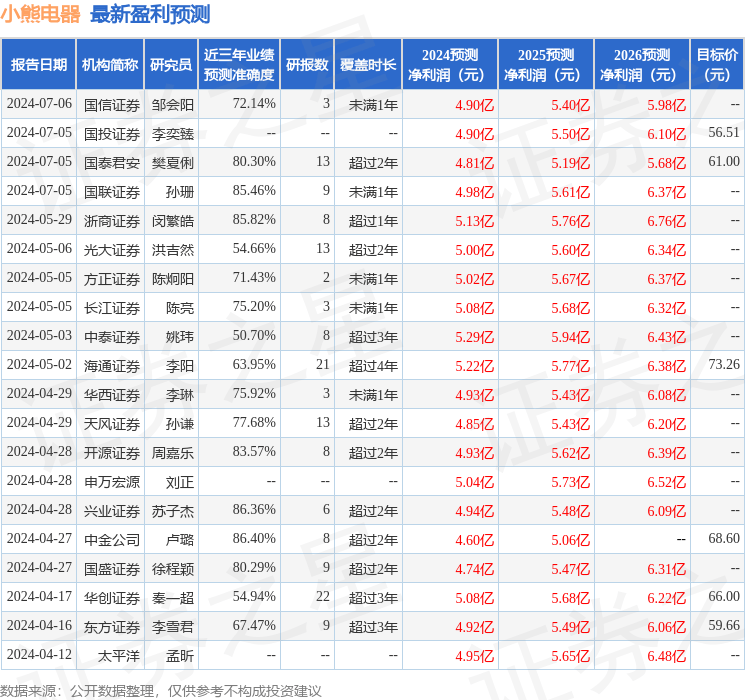Select the 2025预测净利润 column header

546,65
